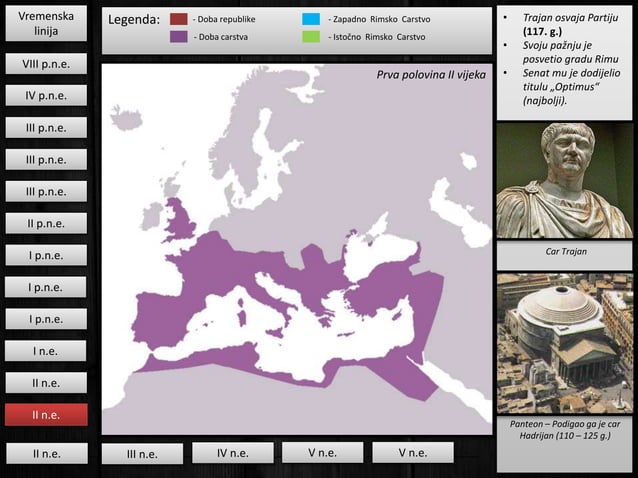
Task: Click the red highlighted II n.e. button
Action: click(45, 414)
